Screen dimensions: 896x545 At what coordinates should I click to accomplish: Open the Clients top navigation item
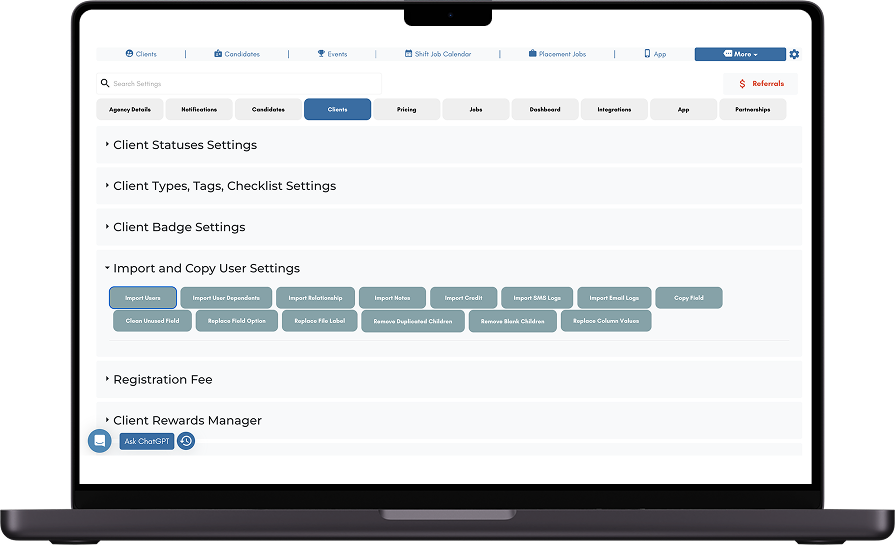tap(141, 54)
